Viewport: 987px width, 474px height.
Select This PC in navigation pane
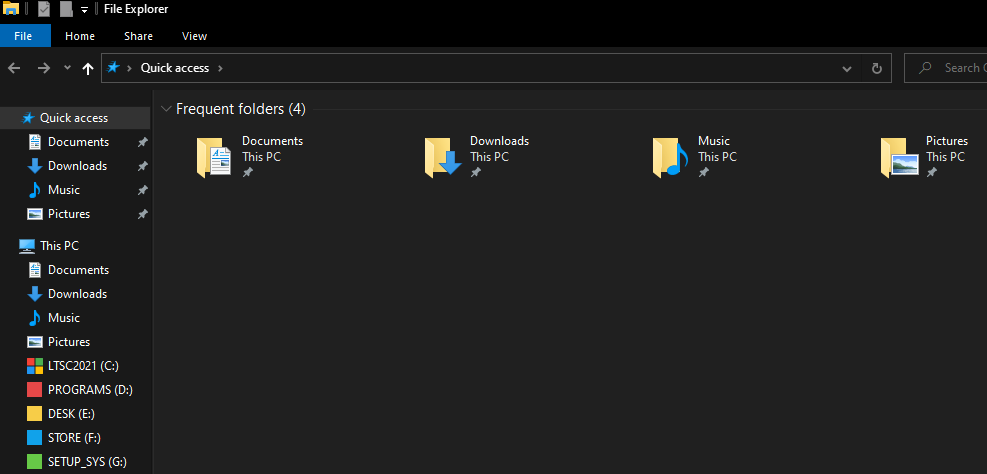point(59,246)
